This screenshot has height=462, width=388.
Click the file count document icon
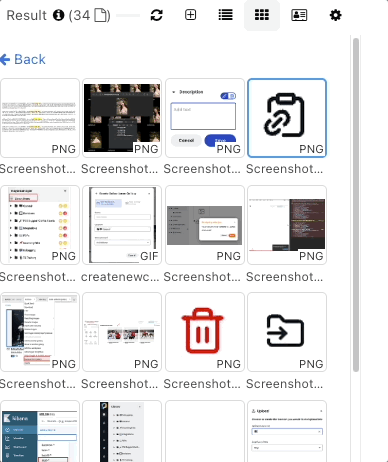click(101, 15)
